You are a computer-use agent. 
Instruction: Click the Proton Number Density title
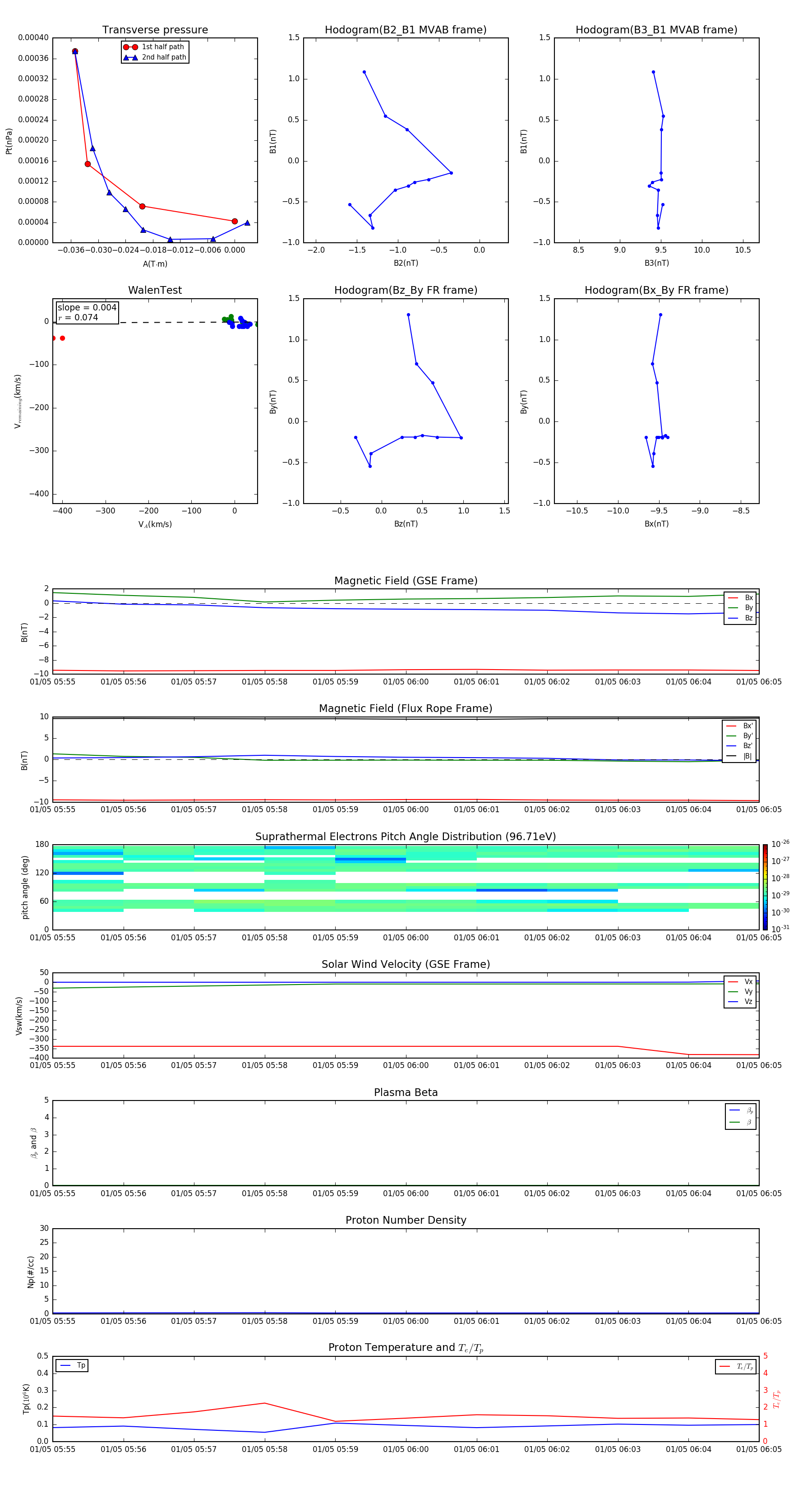405,1220
